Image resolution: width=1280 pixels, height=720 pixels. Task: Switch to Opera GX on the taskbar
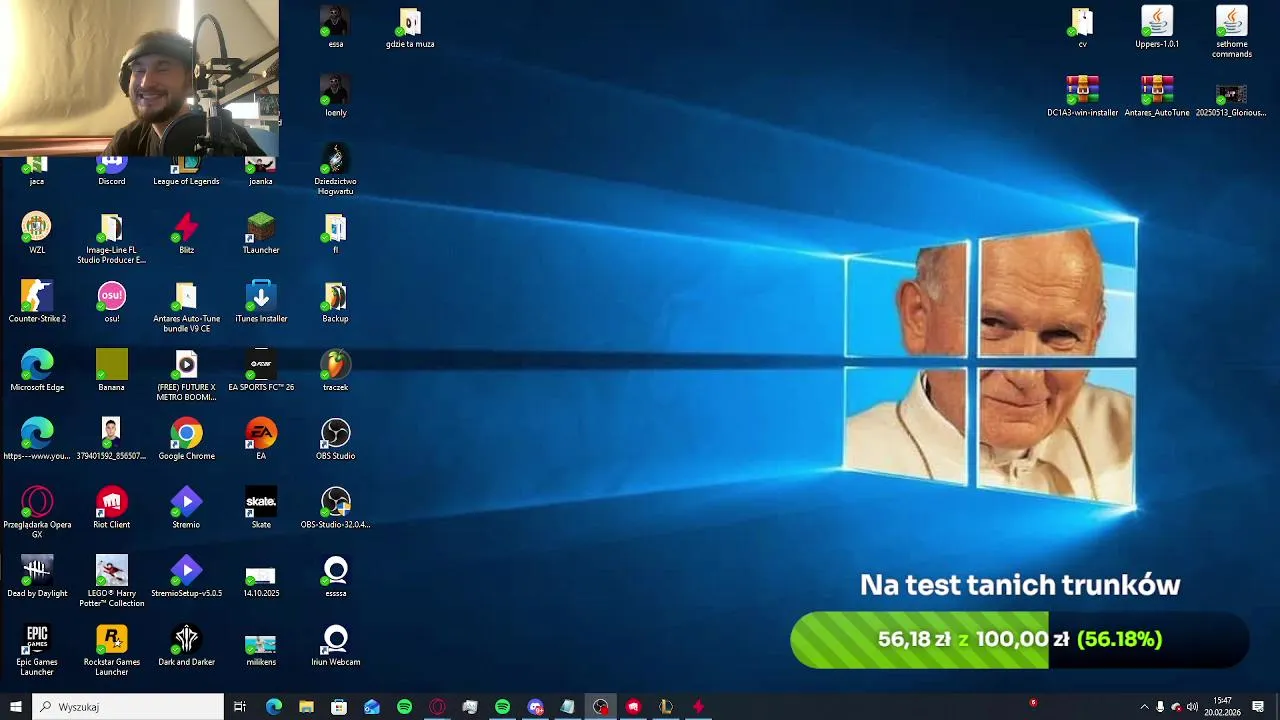click(x=437, y=707)
